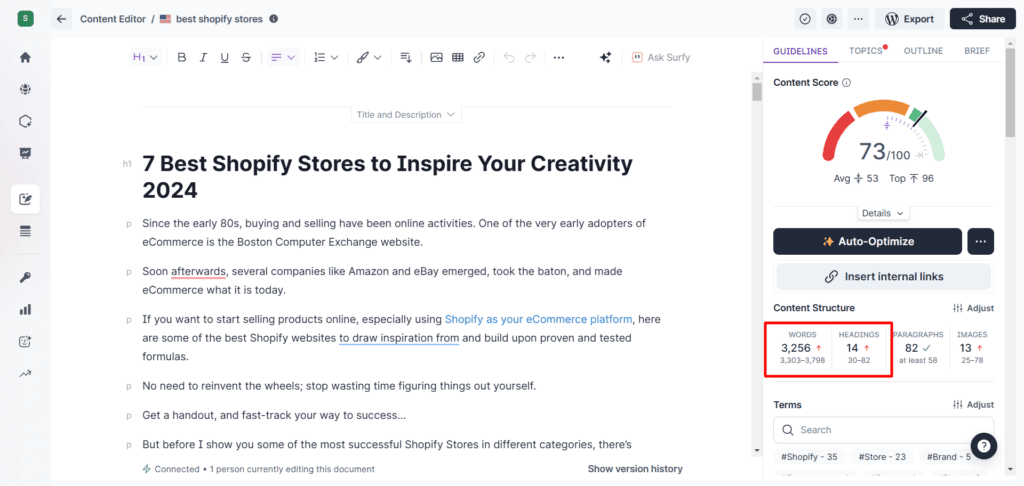Open the help question mark bubble
This screenshot has height=486, width=1024.
984,446
